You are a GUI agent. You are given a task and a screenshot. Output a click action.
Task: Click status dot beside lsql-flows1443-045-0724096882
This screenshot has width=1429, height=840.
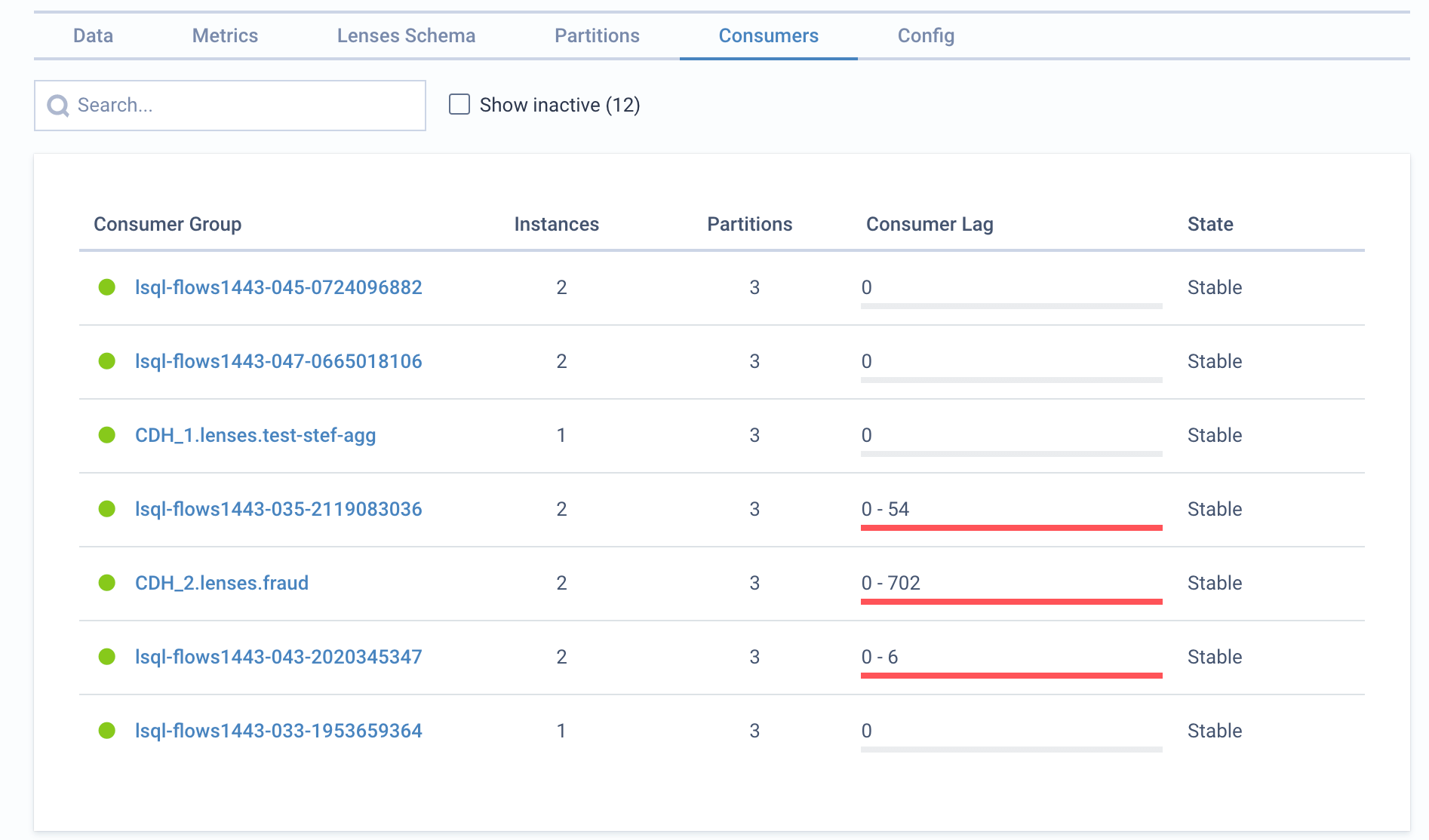107,287
